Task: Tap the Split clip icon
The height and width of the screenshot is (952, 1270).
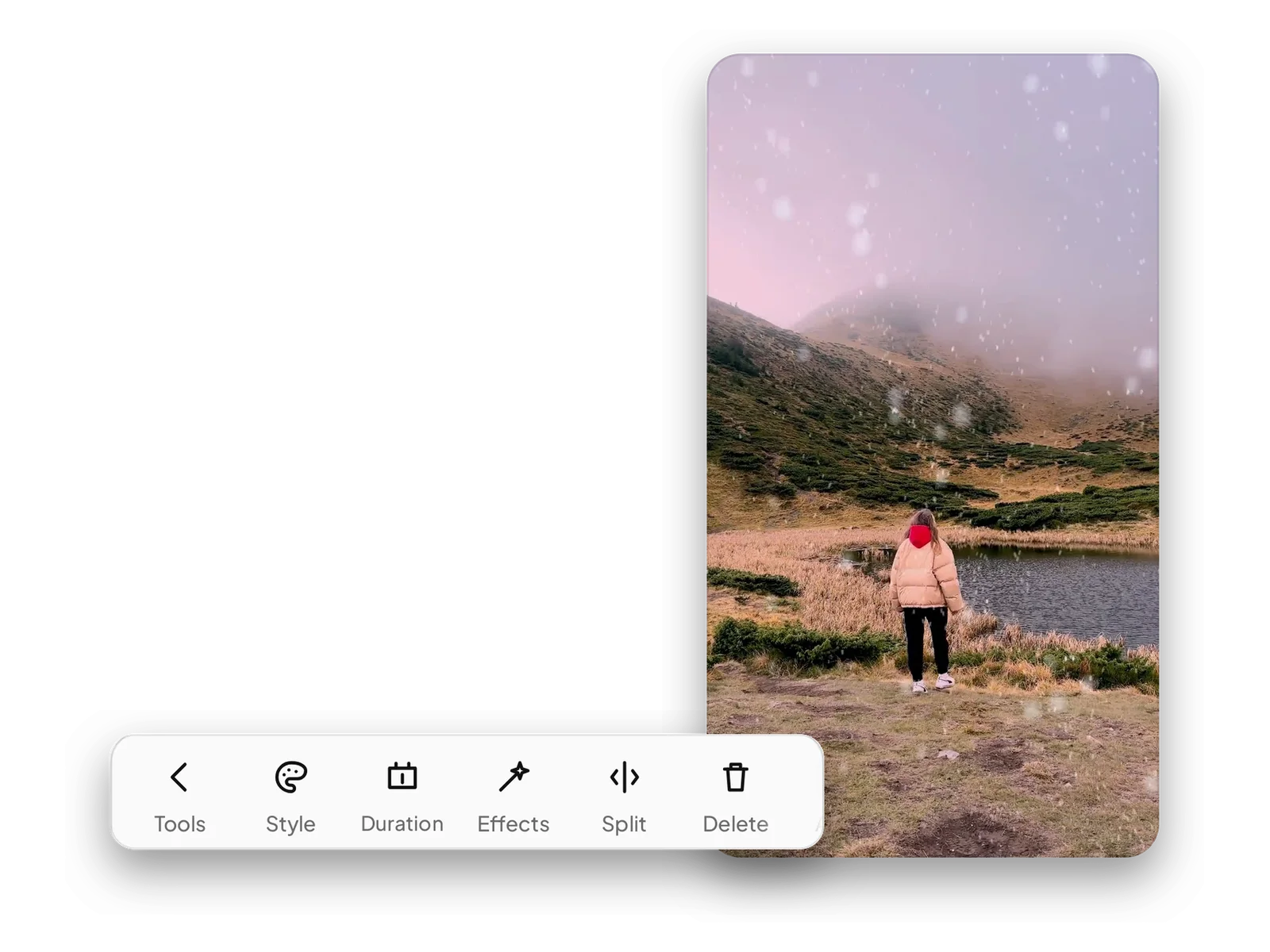Action: [x=624, y=777]
